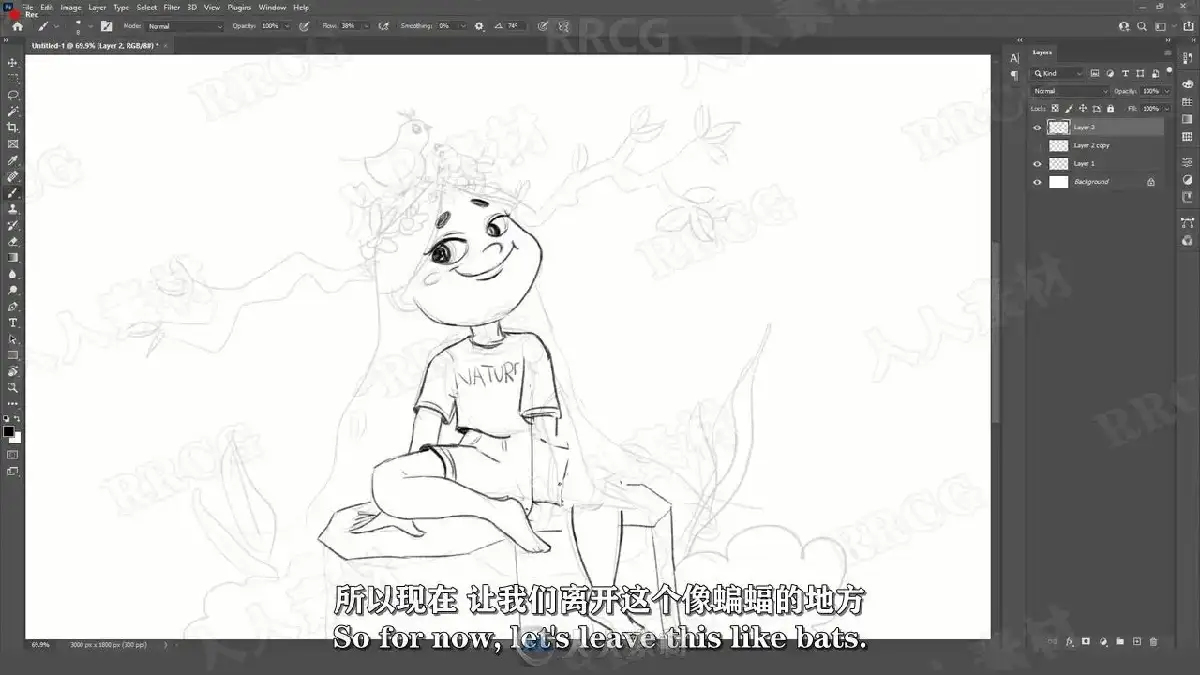The width and height of the screenshot is (1200, 675).
Task: Open the Edit menu
Action: click(x=46, y=7)
